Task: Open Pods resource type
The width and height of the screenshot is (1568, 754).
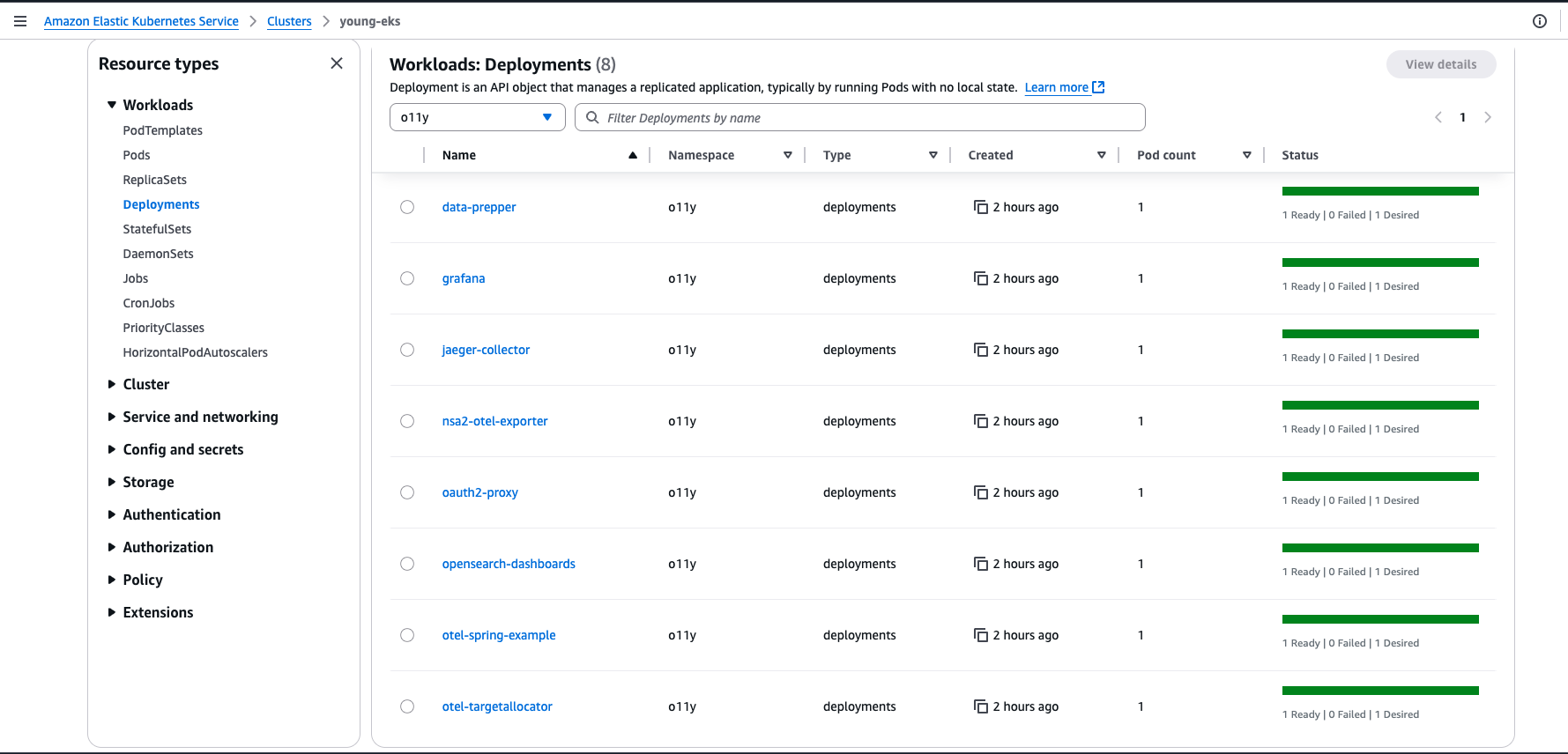Action: tap(137, 155)
